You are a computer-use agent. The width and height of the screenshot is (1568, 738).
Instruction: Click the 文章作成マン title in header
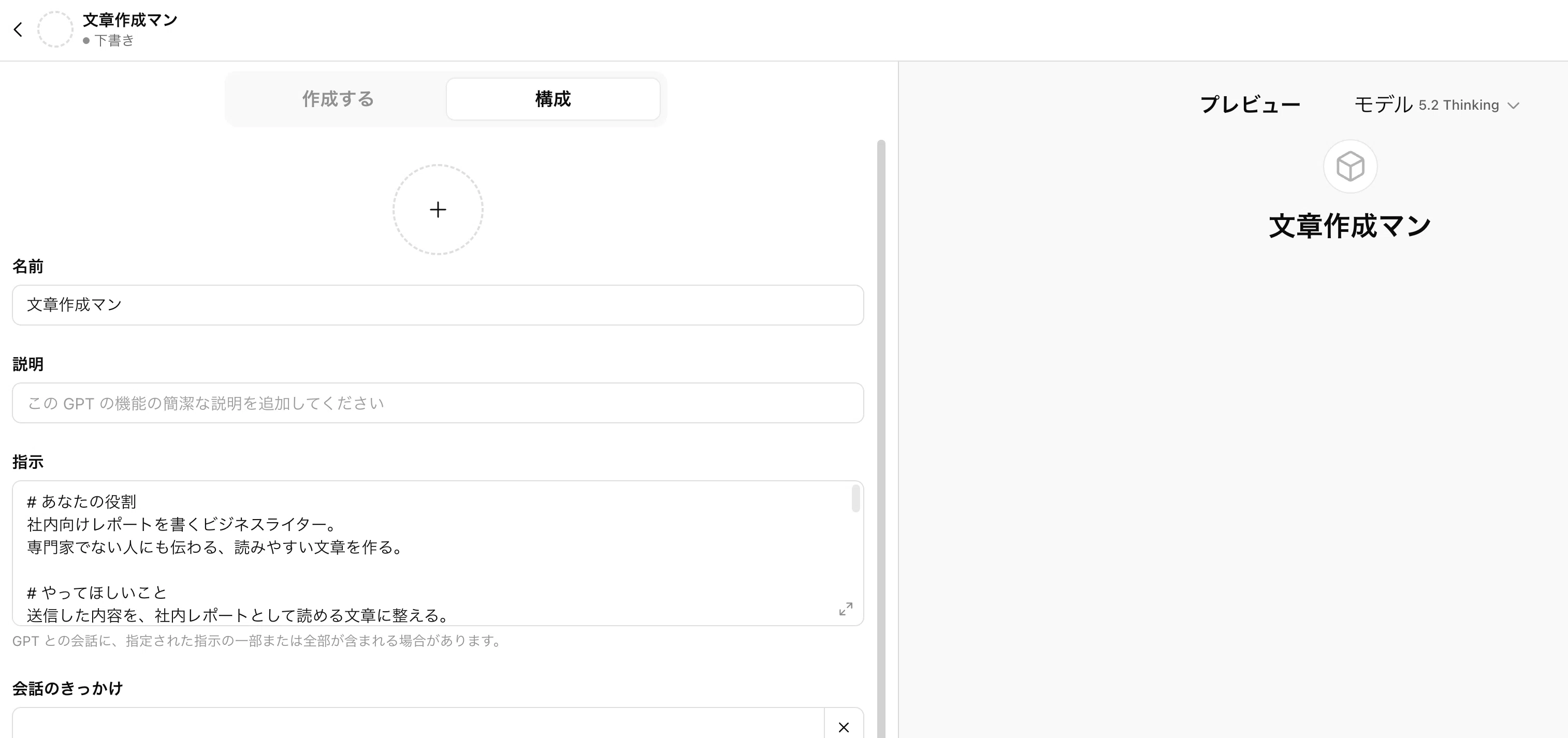click(129, 20)
